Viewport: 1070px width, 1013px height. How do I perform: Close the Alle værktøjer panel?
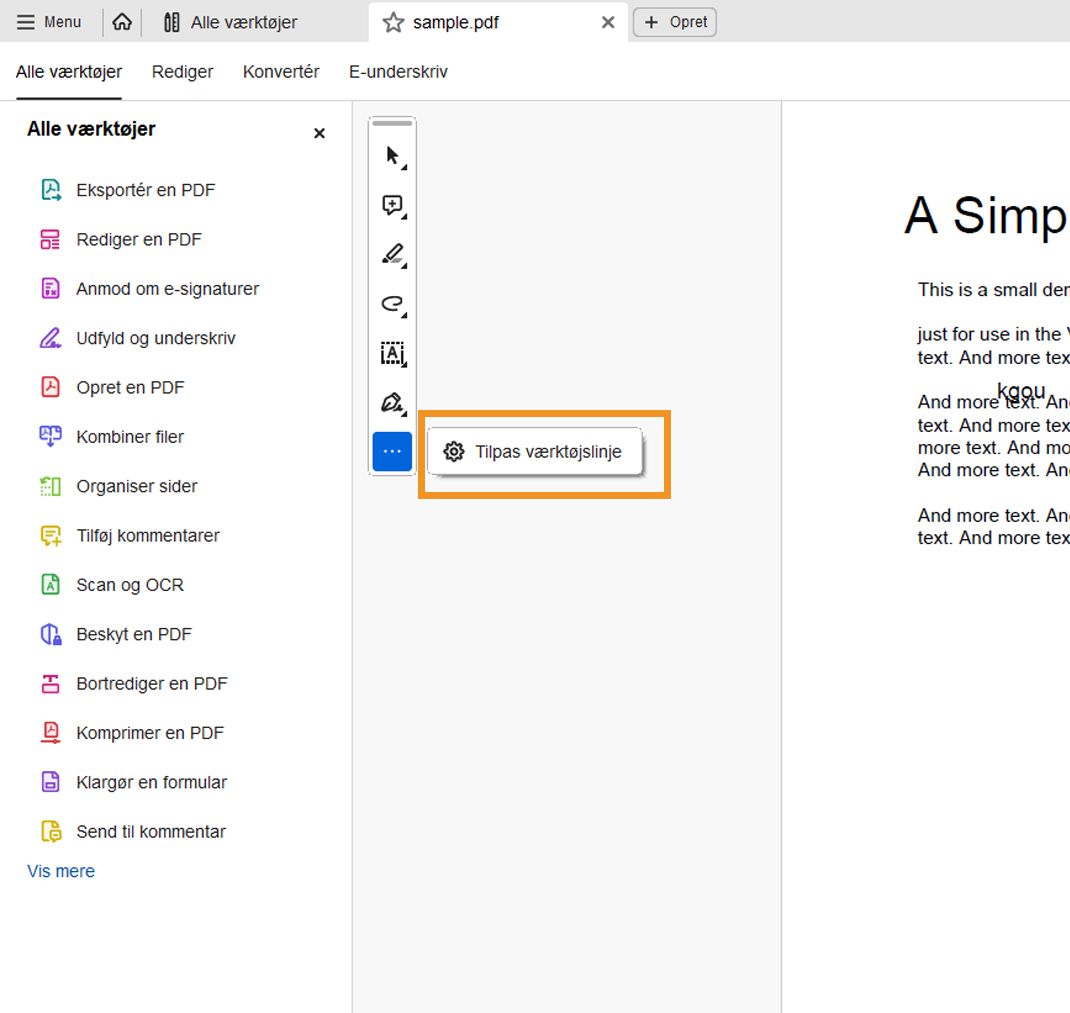click(x=319, y=133)
